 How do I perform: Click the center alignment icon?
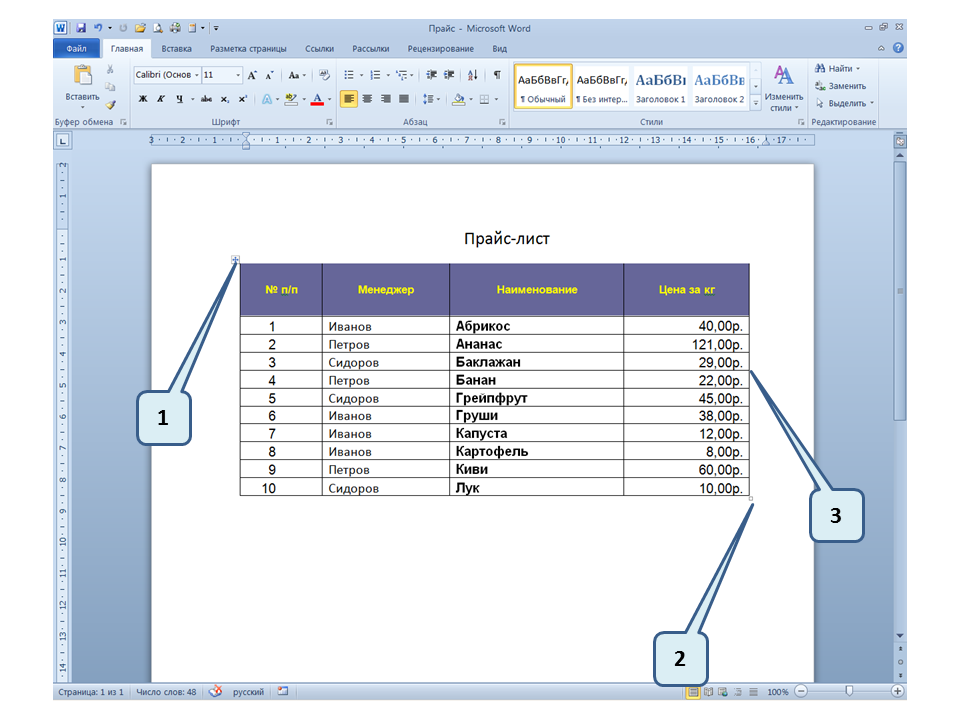point(367,99)
